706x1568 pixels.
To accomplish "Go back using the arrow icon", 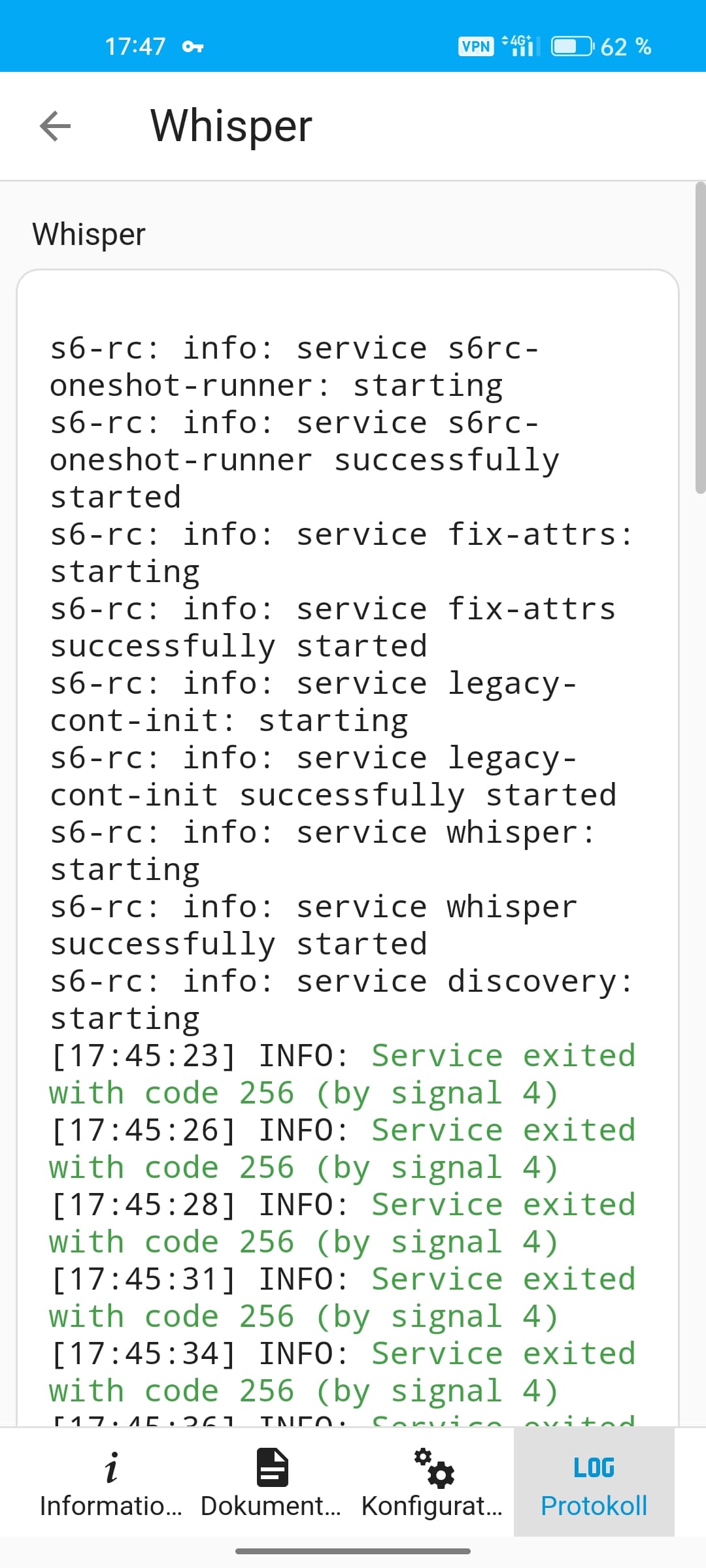I will [x=55, y=125].
